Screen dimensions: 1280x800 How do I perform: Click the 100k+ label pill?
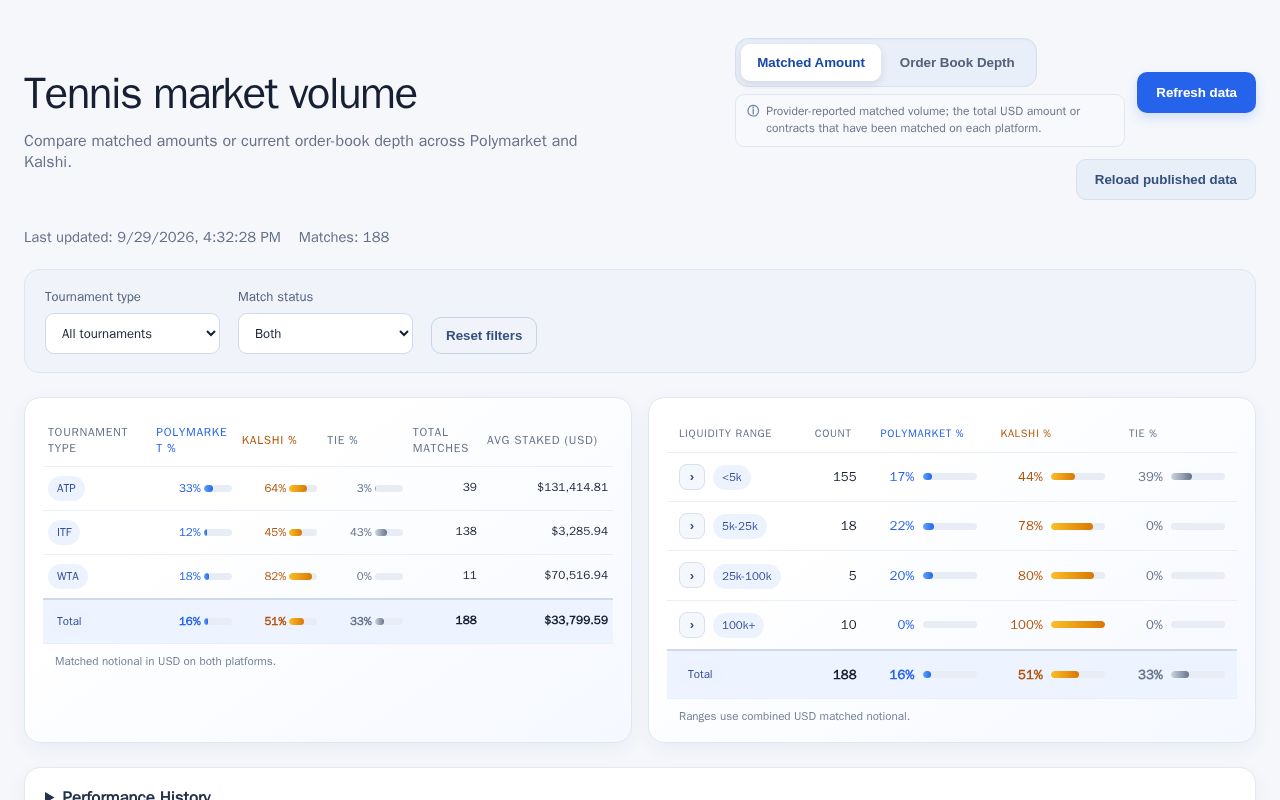click(738, 625)
